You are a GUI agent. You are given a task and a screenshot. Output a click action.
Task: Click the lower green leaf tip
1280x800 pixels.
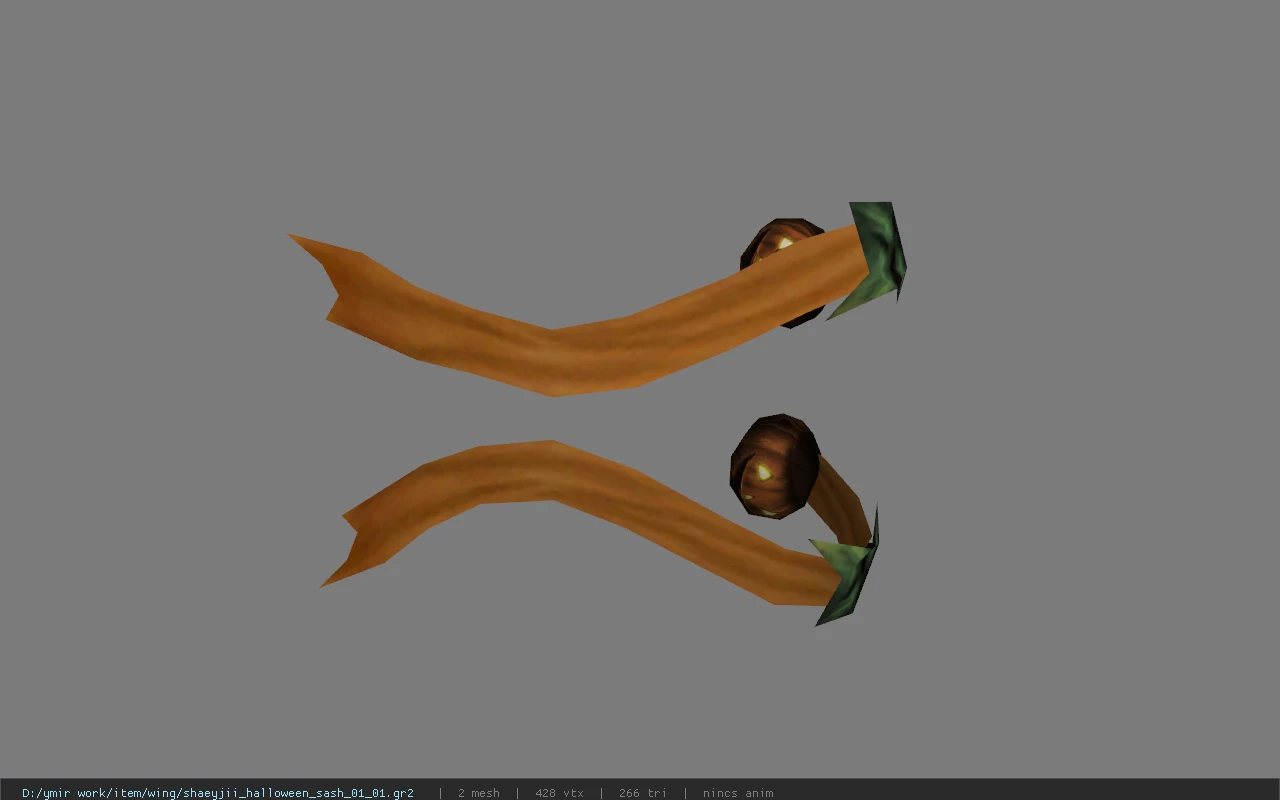click(848, 573)
